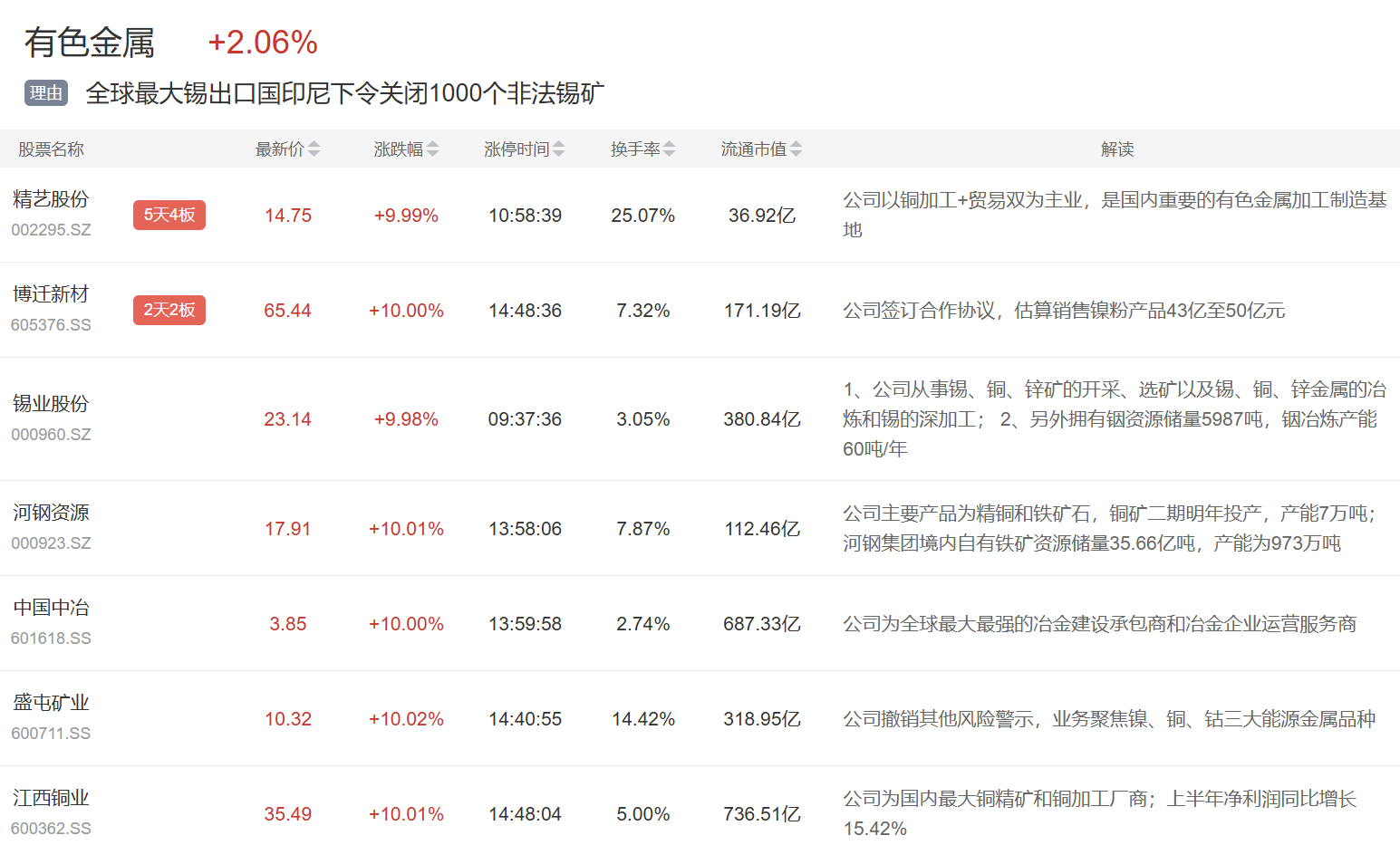This screenshot has width=1400, height=845.
Task: View 中国中冶 stock details
Action: click(52, 608)
